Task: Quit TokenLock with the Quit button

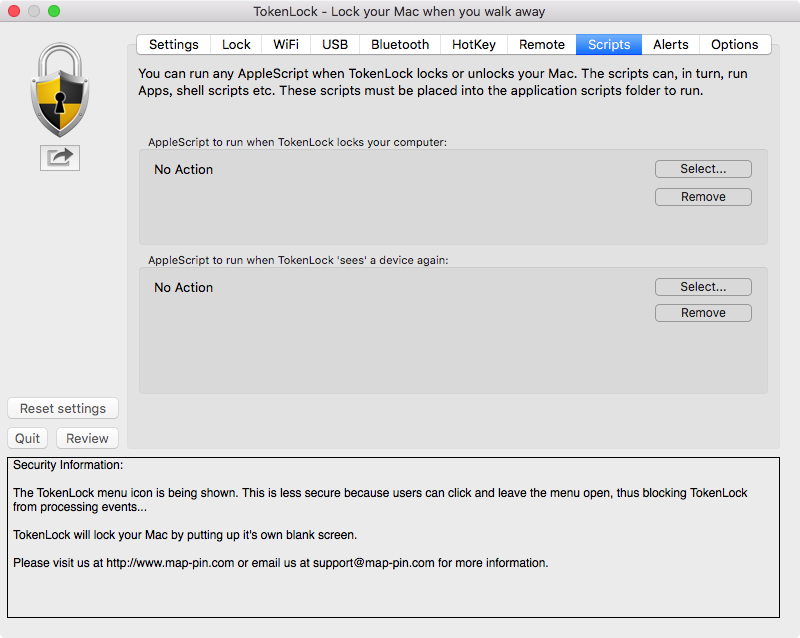Action: pyautogui.click(x=28, y=438)
